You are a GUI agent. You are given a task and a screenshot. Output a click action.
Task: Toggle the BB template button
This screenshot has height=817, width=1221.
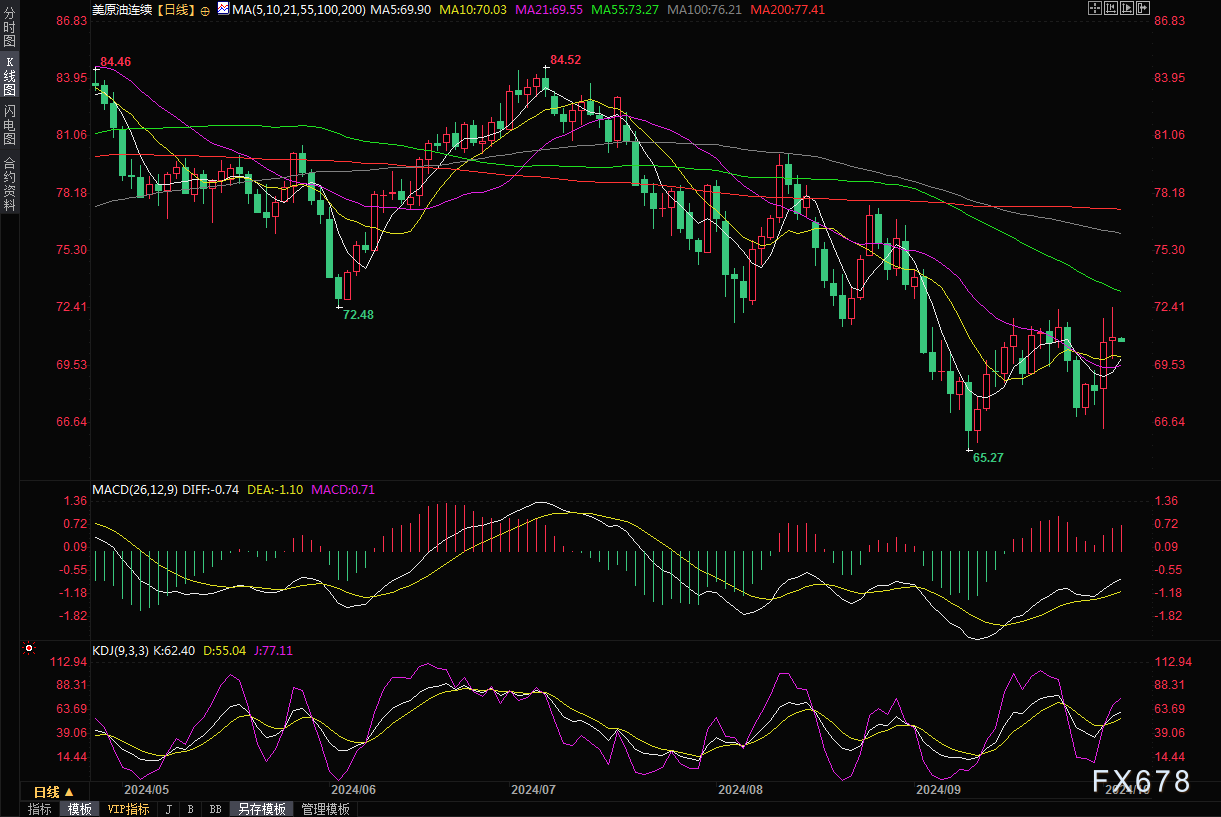click(x=215, y=809)
